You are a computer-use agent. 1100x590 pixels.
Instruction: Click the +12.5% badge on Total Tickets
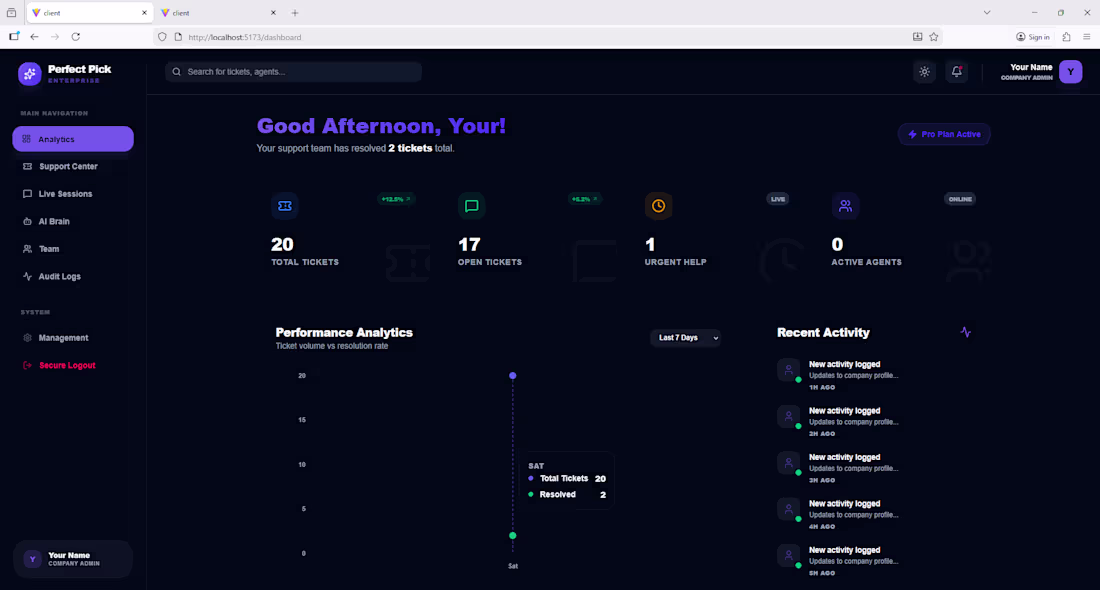click(x=396, y=199)
